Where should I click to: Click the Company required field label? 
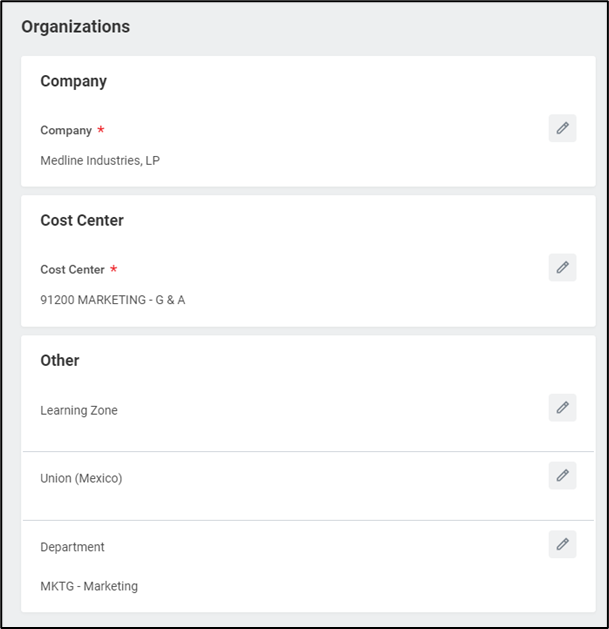(x=66, y=130)
